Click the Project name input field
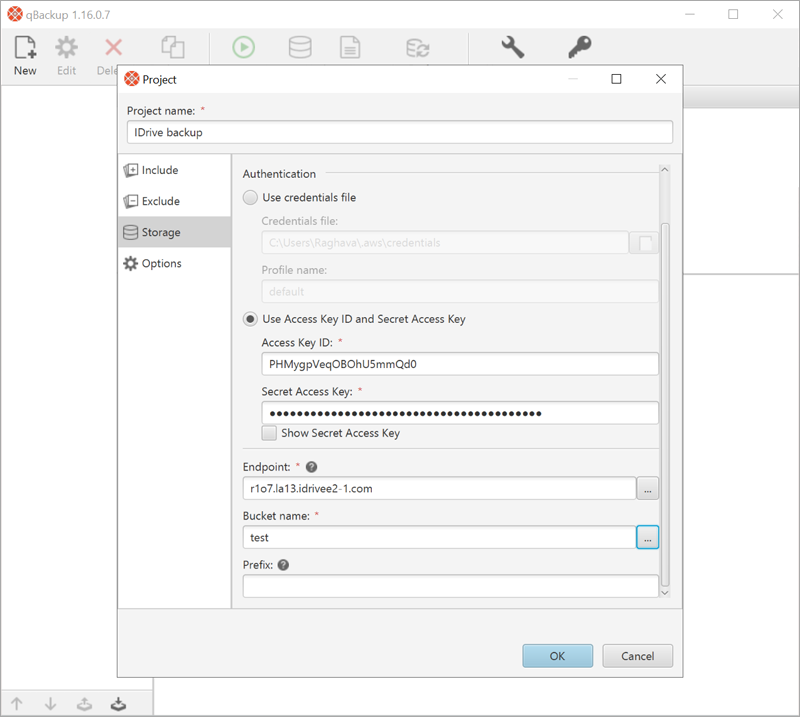This screenshot has width=800, height=717. (x=399, y=132)
